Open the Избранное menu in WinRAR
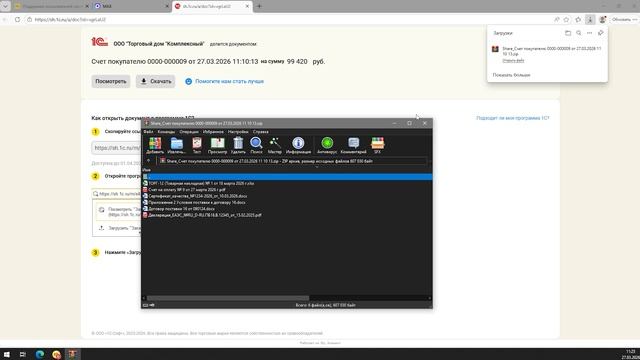The height and width of the screenshot is (360, 640). [x=213, y=132]
